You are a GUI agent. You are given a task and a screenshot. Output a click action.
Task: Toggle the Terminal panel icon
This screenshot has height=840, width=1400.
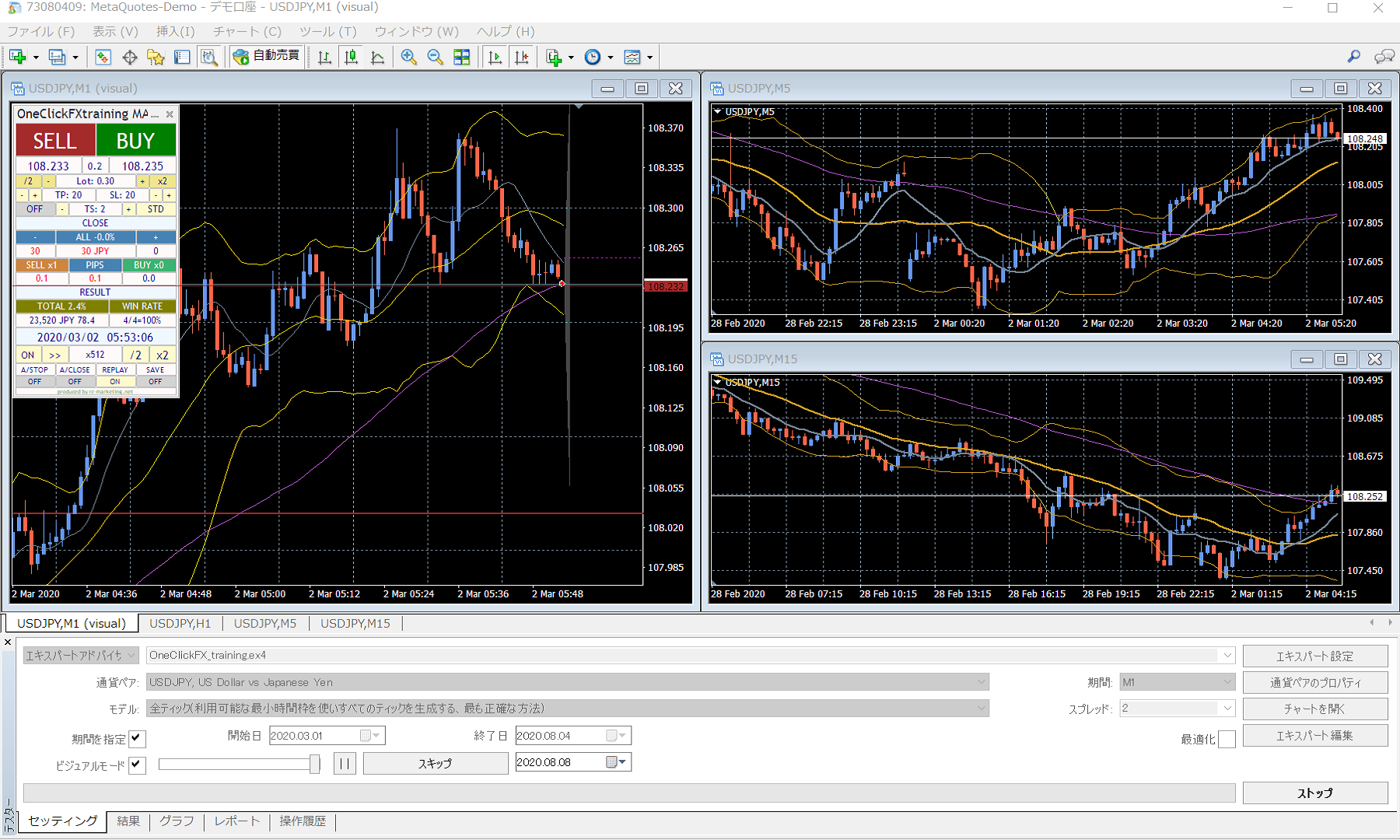click(182, 57)
